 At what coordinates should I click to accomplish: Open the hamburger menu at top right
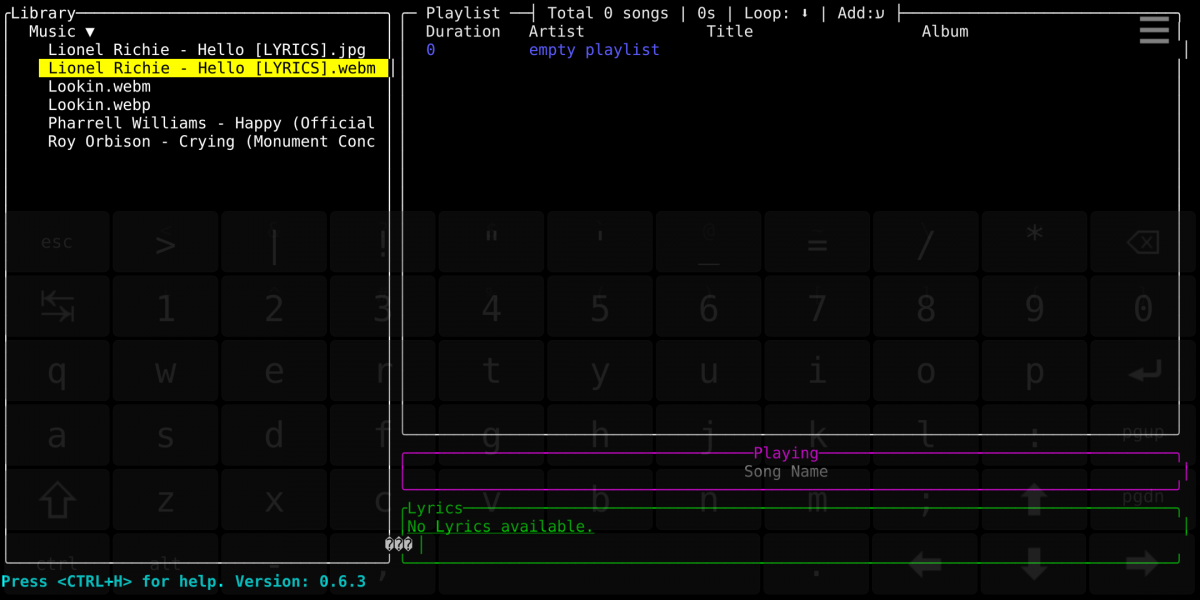[1154, 30]
